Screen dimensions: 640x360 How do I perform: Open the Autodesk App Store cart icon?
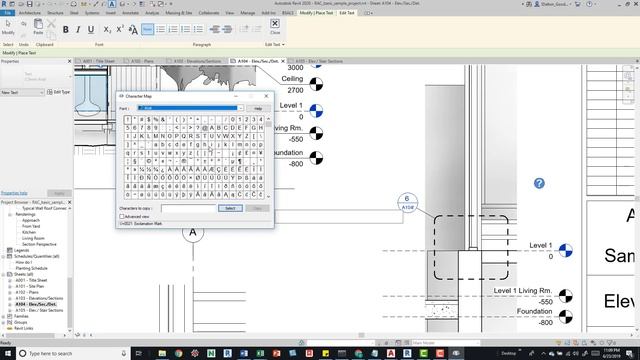[x=578, y=4]
